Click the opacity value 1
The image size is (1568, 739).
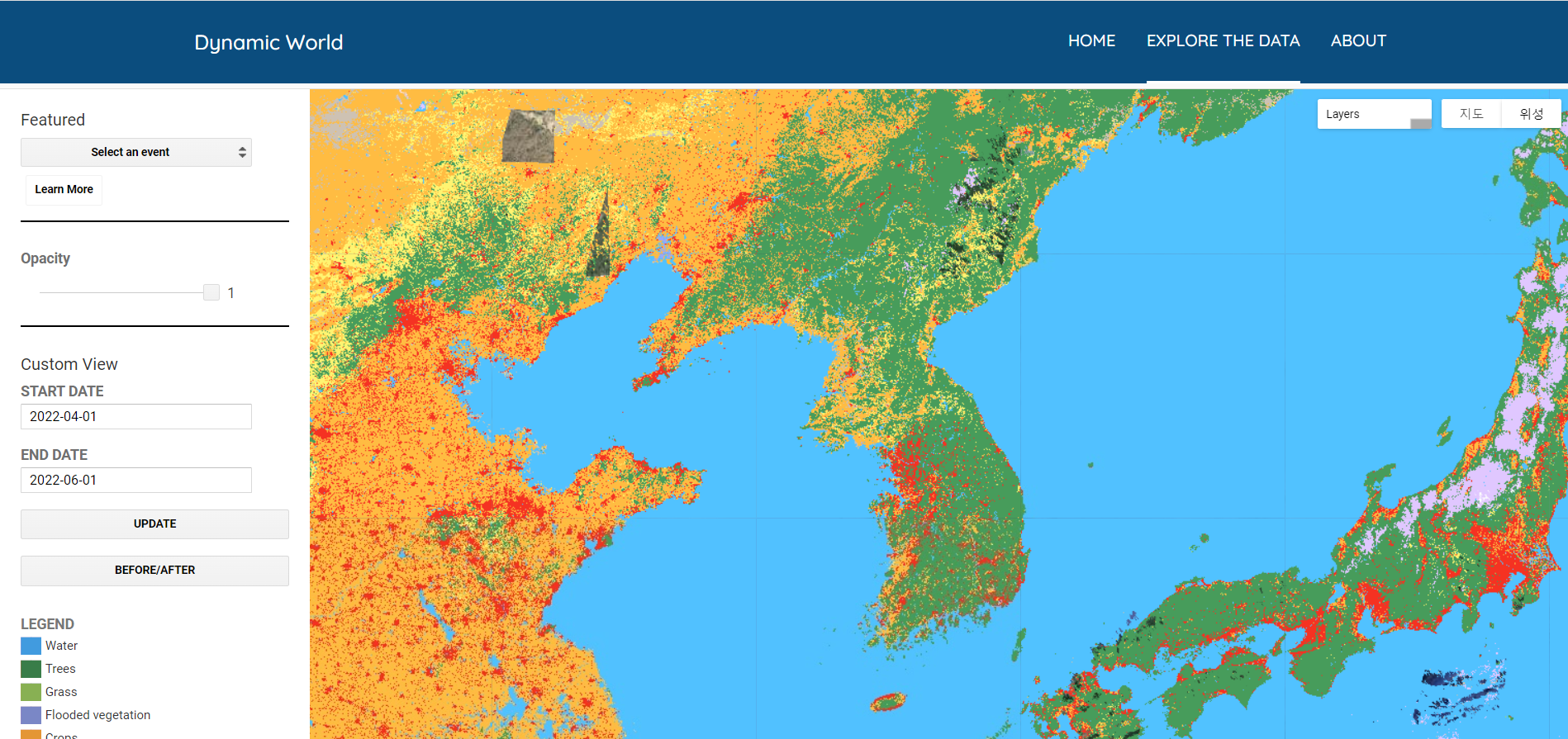(230, 293)
